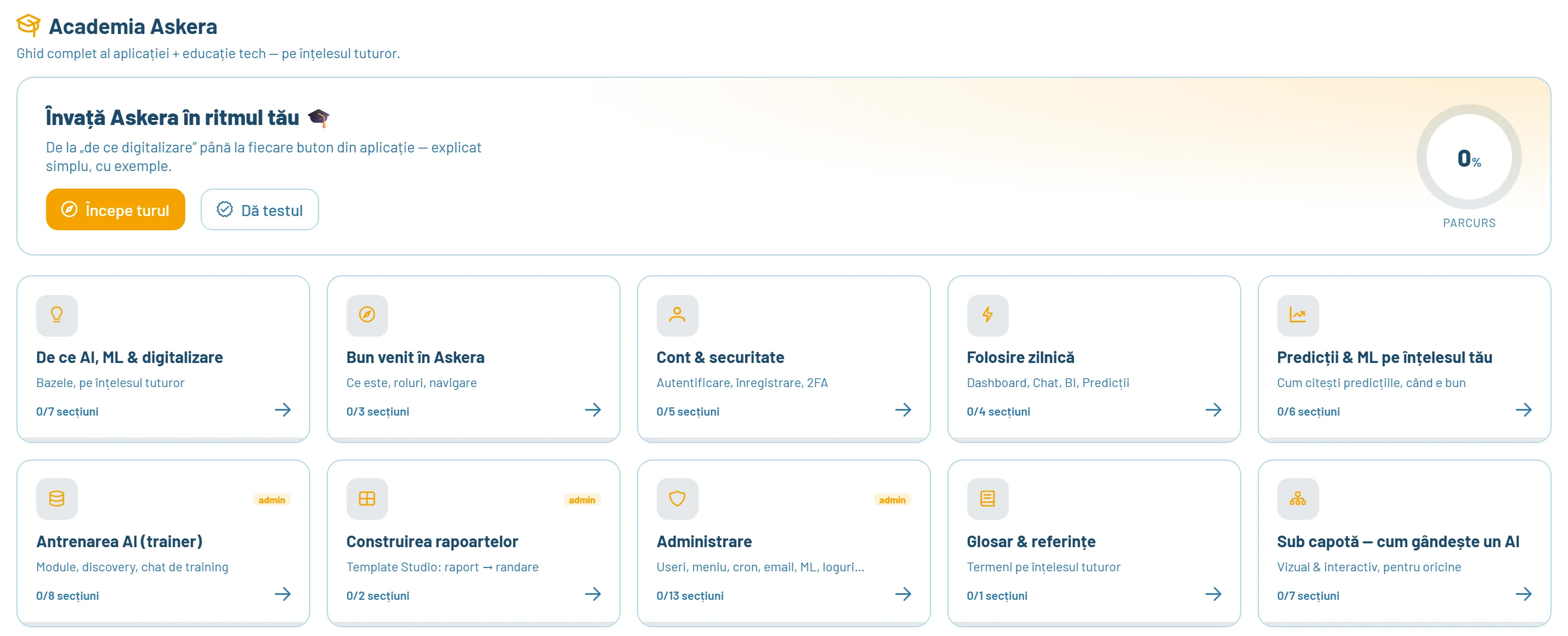The height and width of the screenshot is (636, 1568).
Task: Click the admin badge on Construirea rapoartelor card
Action: (582, 500)
